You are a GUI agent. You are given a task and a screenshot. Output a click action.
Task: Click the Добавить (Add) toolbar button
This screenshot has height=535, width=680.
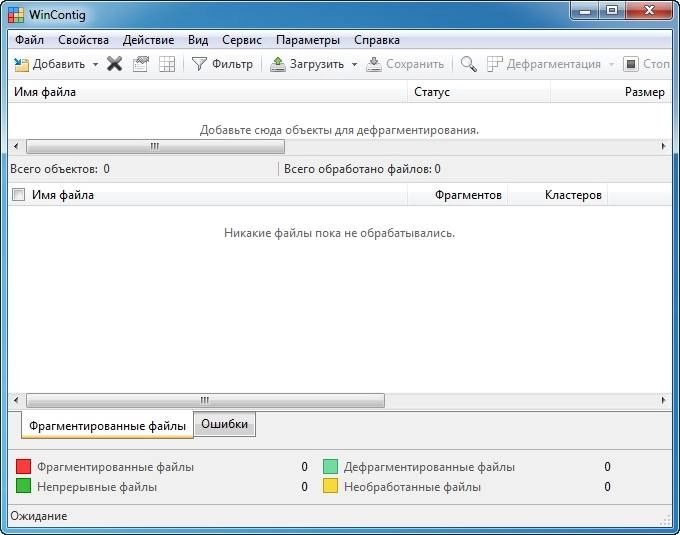pyautogui.click(x=49, y=64)
